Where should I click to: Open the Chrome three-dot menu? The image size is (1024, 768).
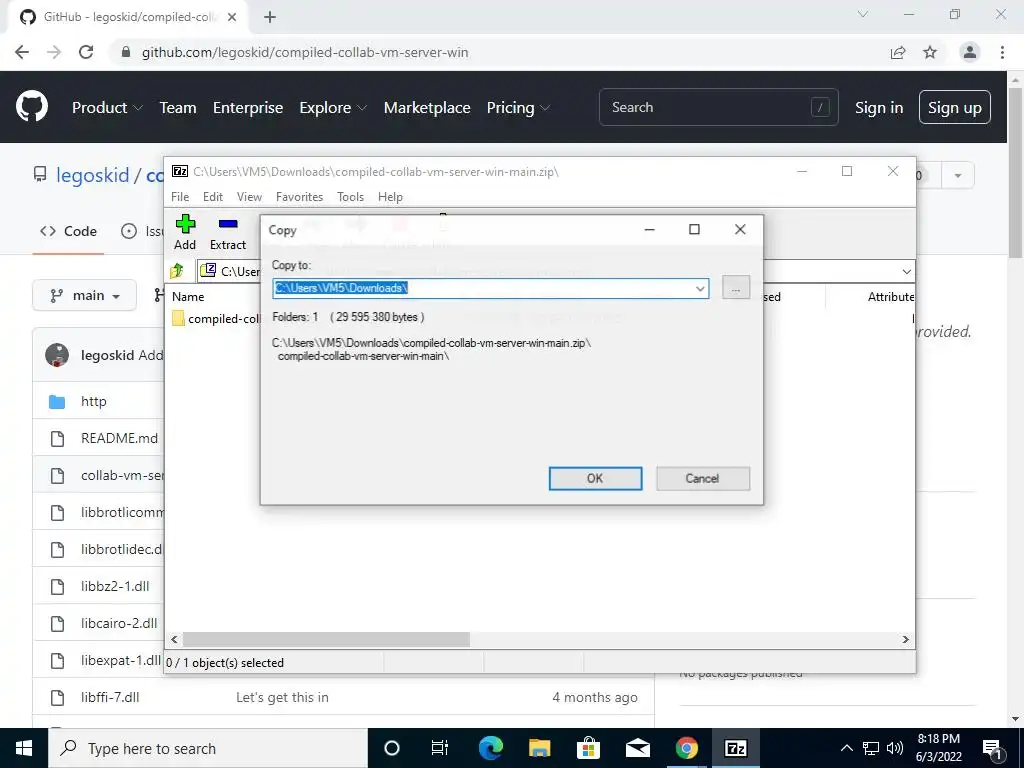coord(1002,52)
